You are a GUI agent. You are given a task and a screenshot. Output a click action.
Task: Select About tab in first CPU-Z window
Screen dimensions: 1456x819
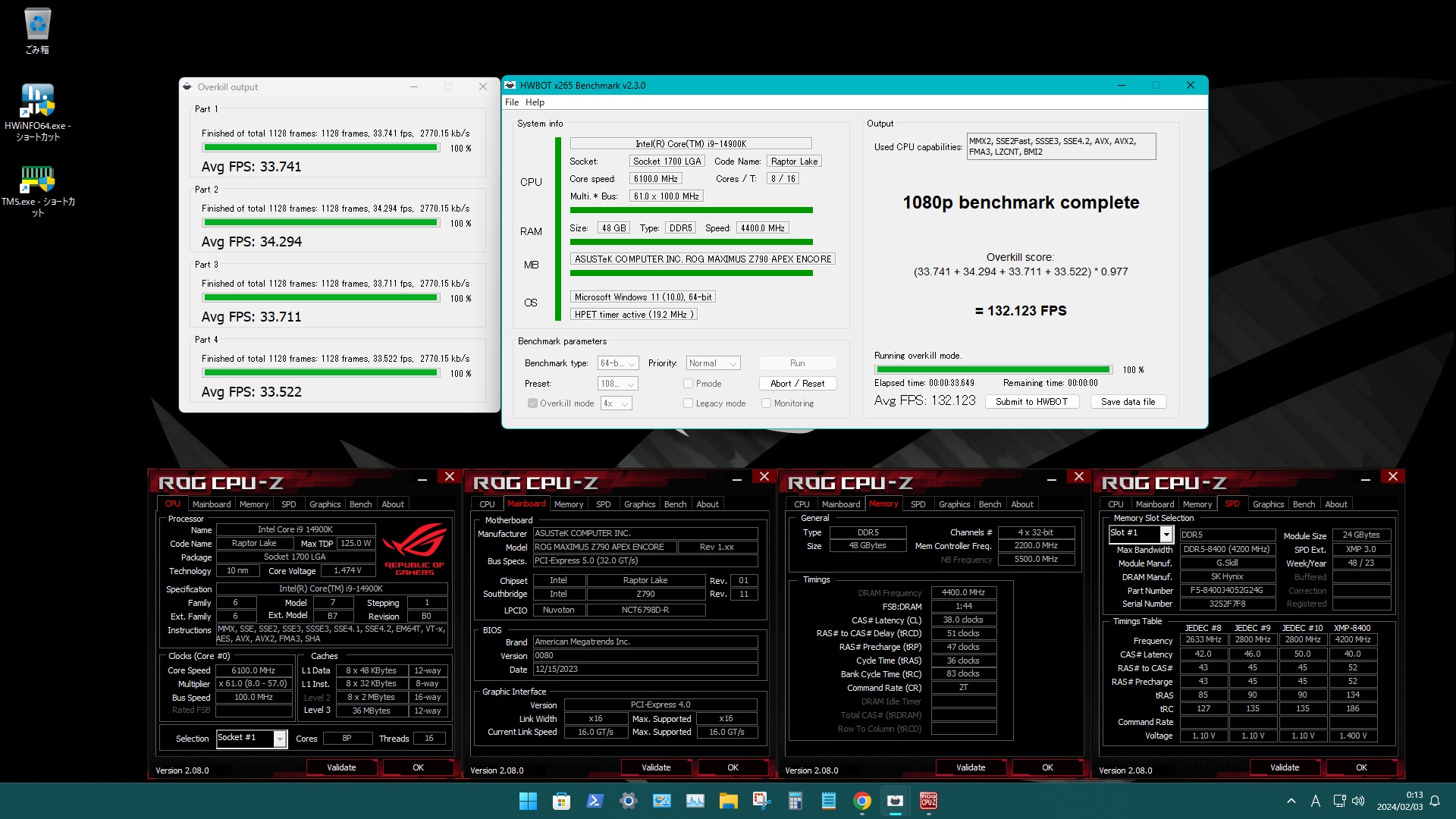(393, 504)
